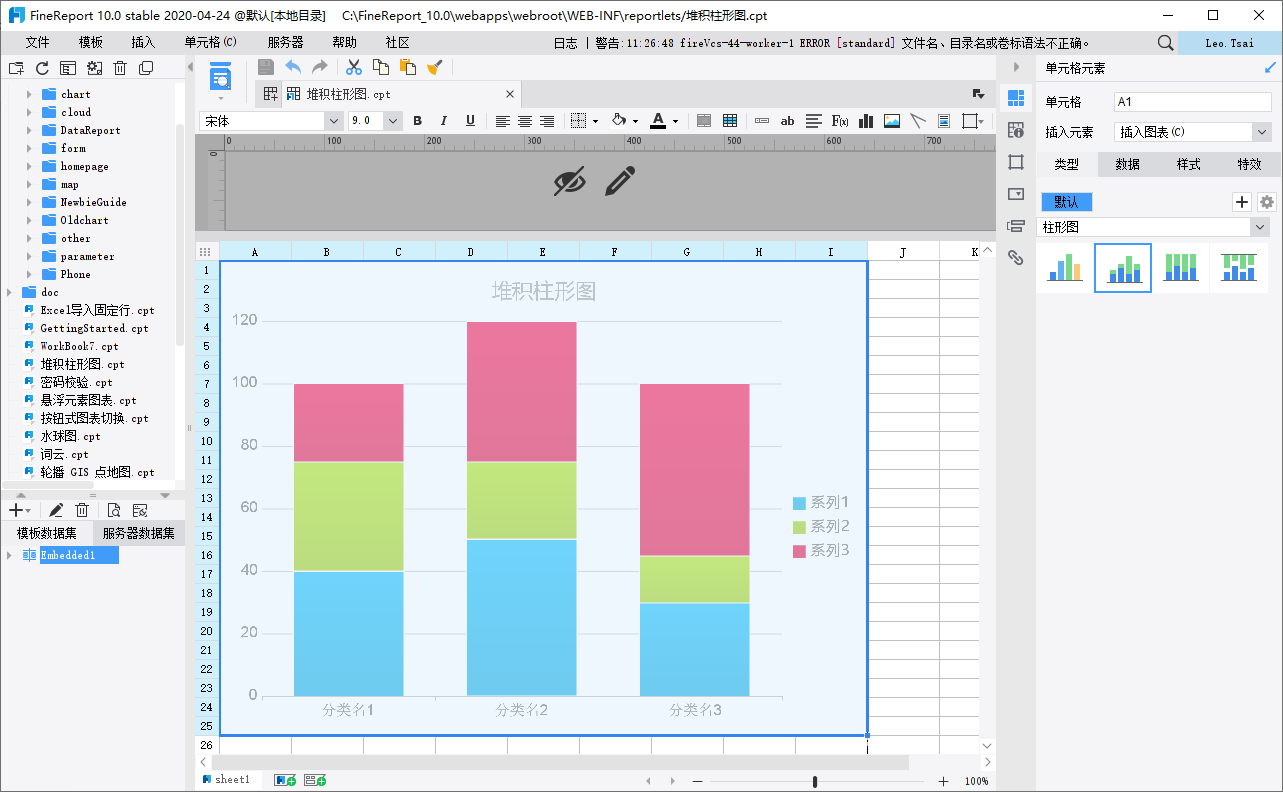
Task: Toggle bold formatting
Action: pos(418,121)
